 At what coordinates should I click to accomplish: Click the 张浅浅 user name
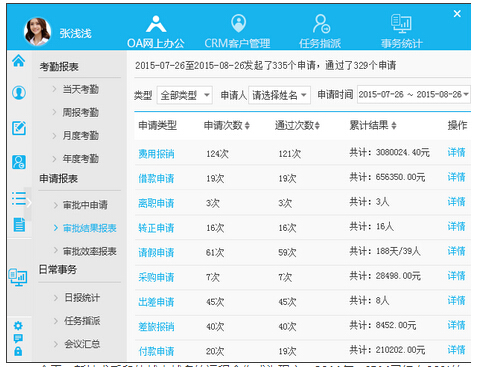click(76, 33)
